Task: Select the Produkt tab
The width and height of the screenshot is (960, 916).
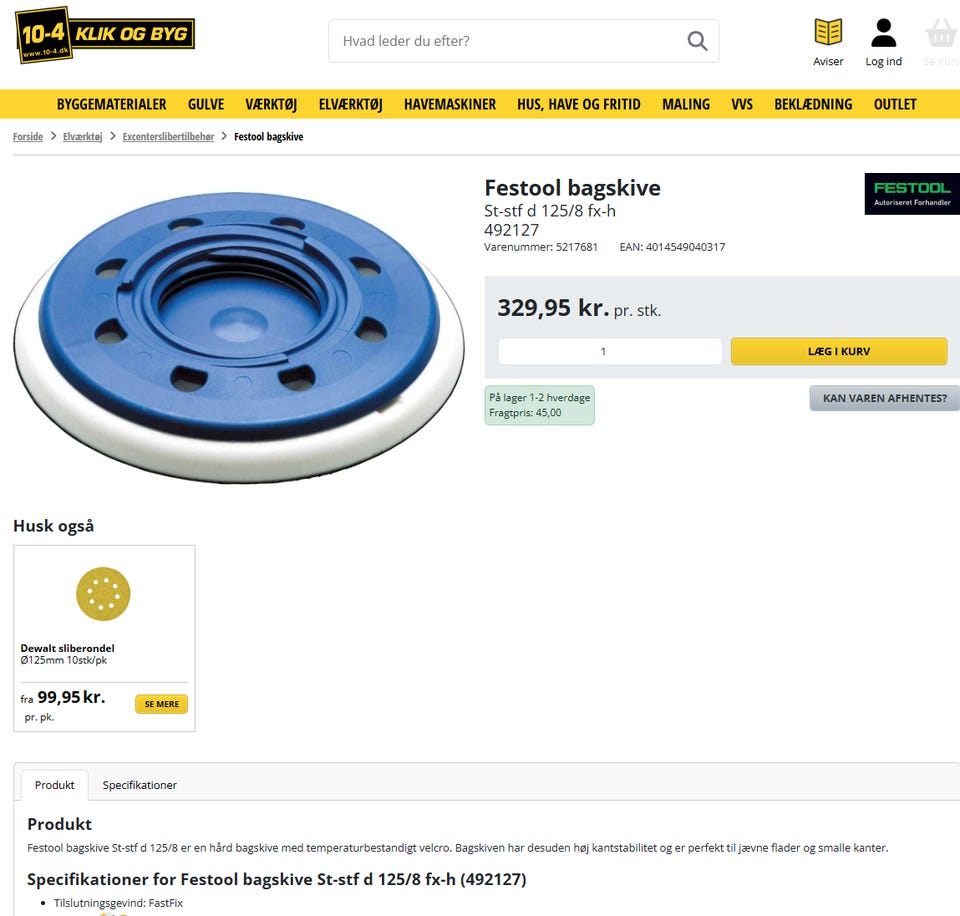Action: coord(55,785)
